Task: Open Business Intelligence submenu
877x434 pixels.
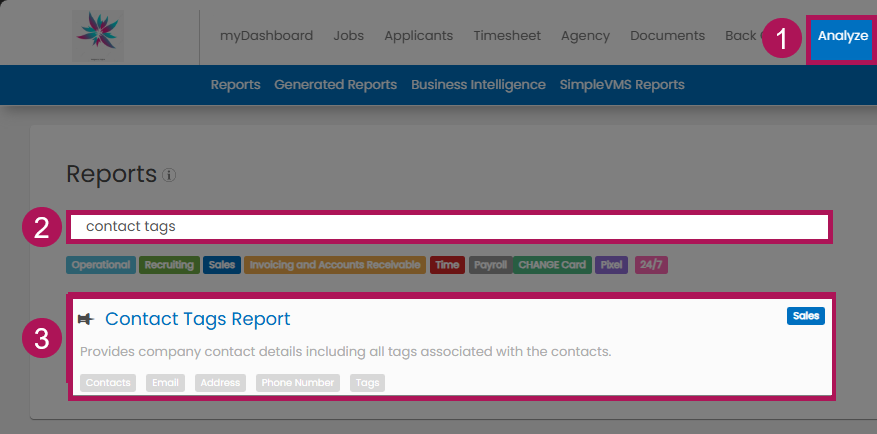Action: pyautogui.click(x=478, y=85)
